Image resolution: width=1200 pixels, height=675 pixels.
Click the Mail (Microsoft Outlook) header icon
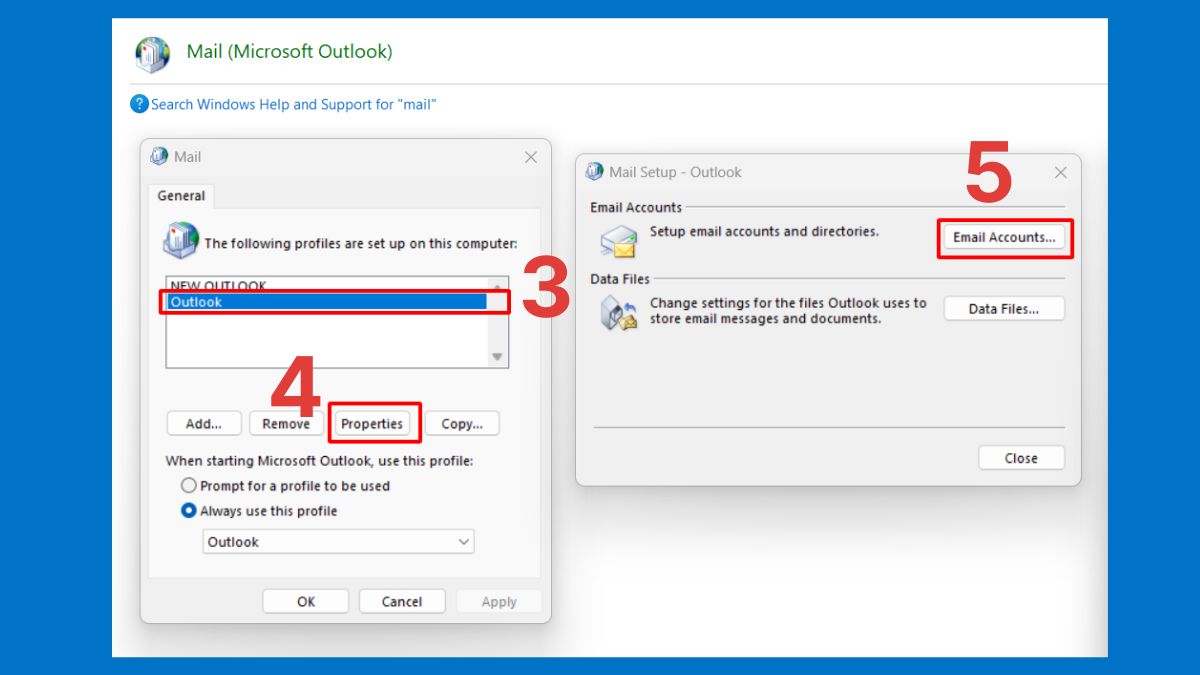(x=153, y=54)
